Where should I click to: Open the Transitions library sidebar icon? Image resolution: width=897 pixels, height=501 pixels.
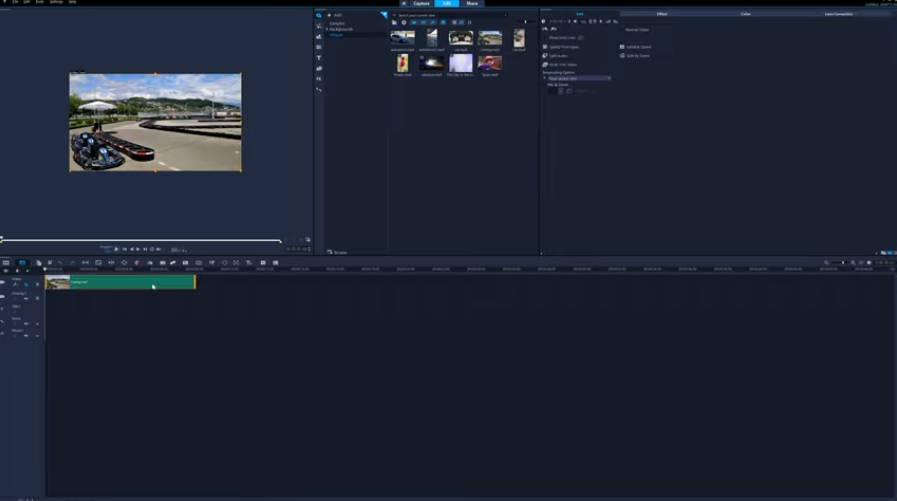point(319,47)
